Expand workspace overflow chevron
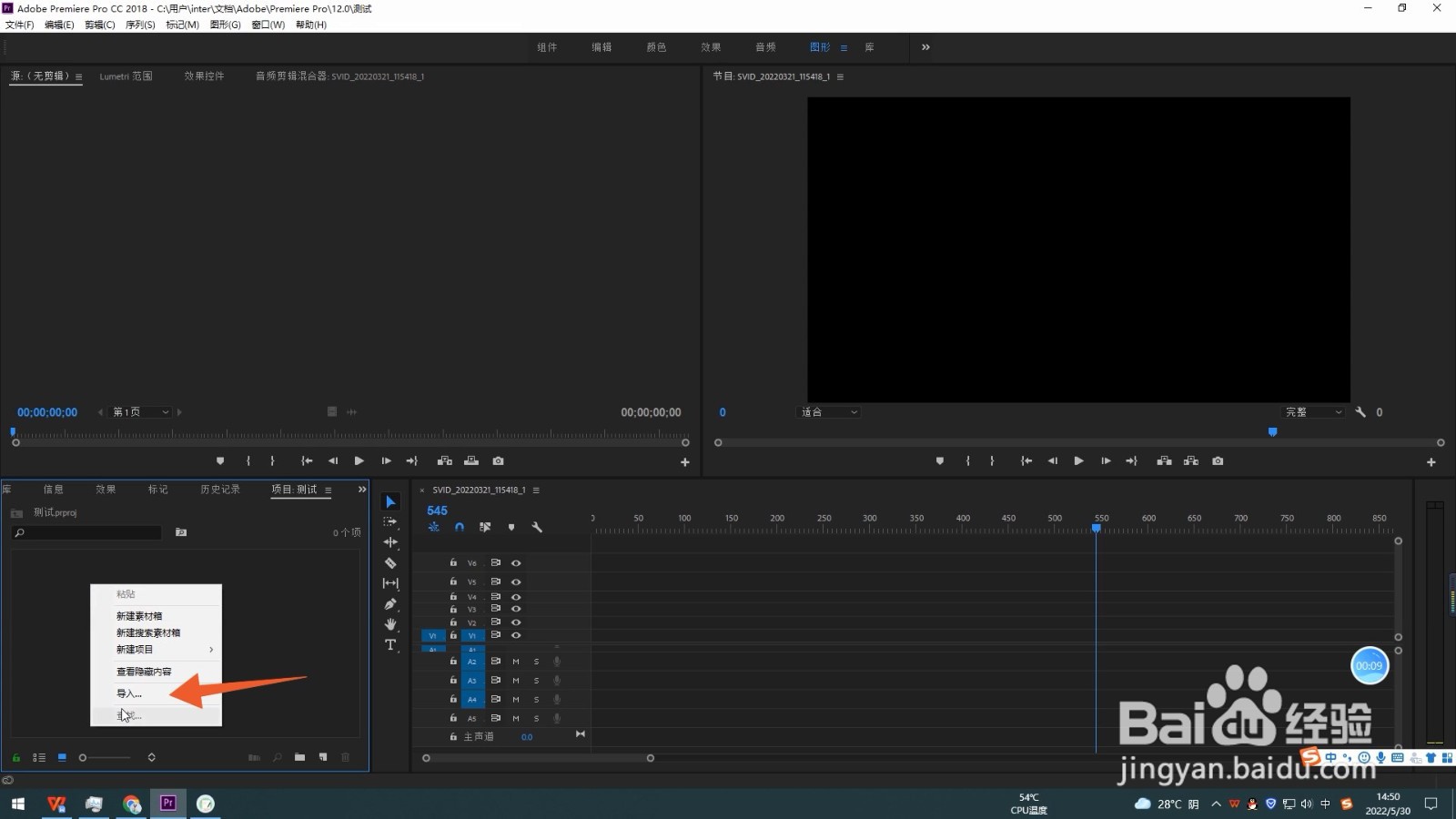This screenshot has width=1456, height=819. click(x=925, y=47)
